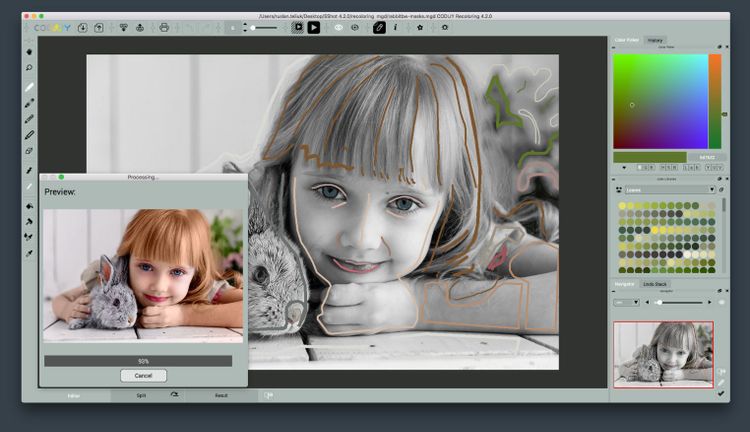Switch to the Result view tab
750x432 pixels.
point(221,396)
